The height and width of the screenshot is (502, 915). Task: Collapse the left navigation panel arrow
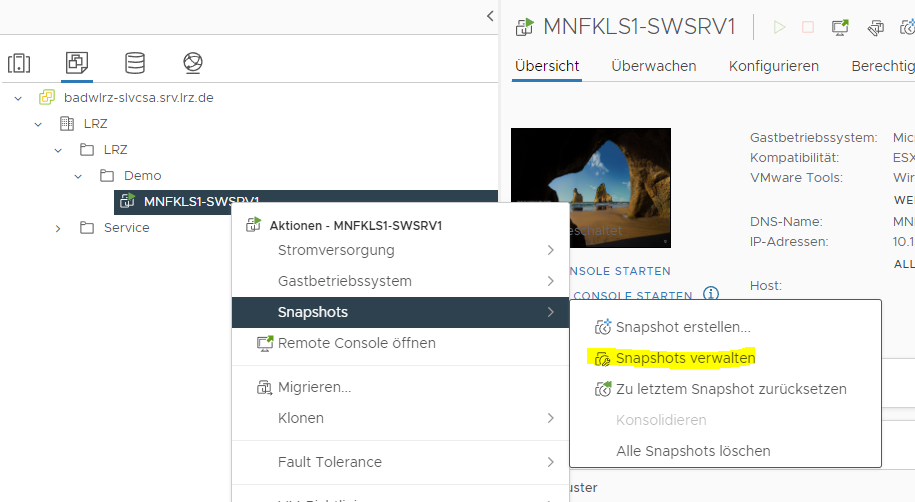(490, 15)
